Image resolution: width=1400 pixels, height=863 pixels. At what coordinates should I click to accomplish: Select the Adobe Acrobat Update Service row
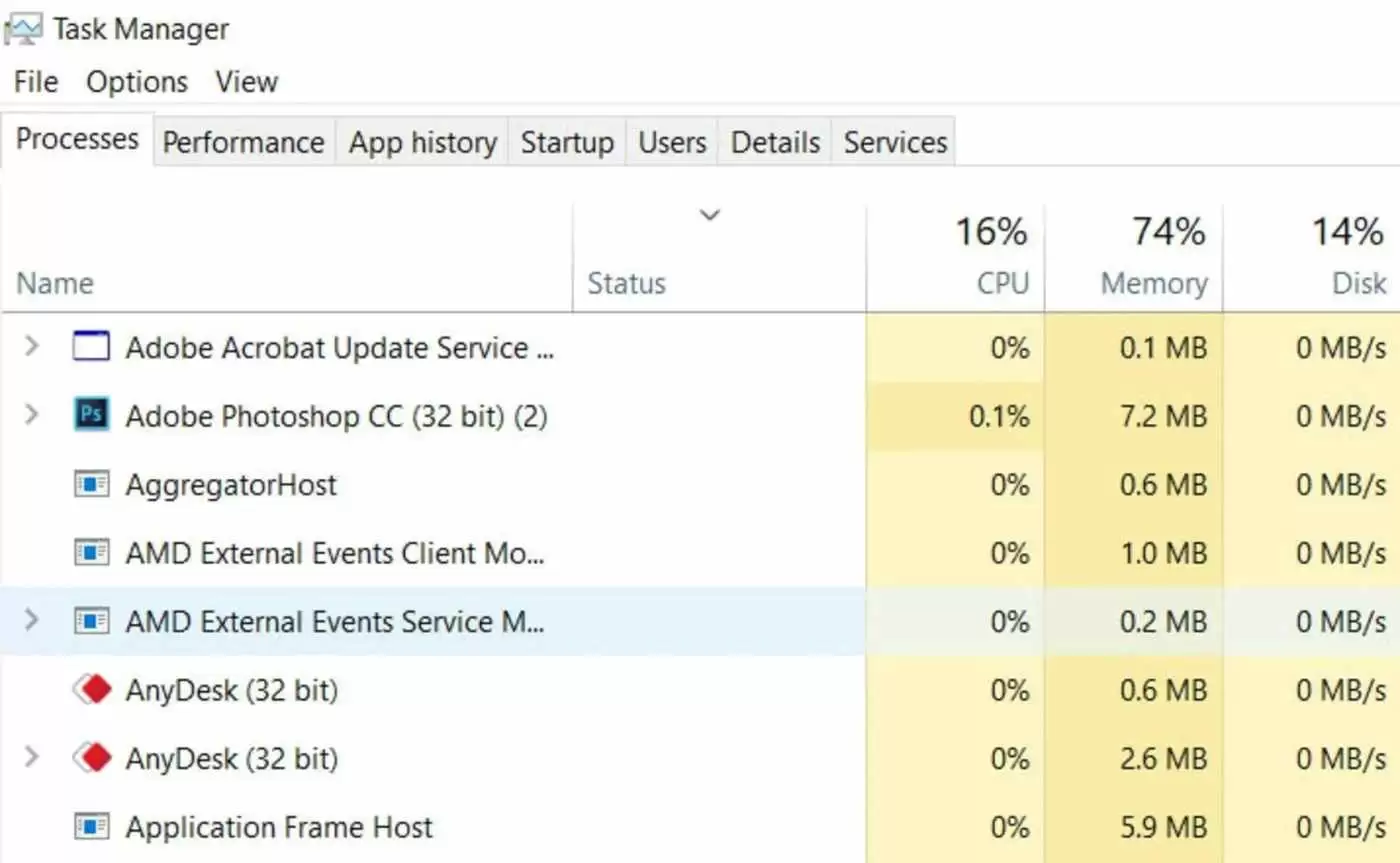[x=700, y=347]
